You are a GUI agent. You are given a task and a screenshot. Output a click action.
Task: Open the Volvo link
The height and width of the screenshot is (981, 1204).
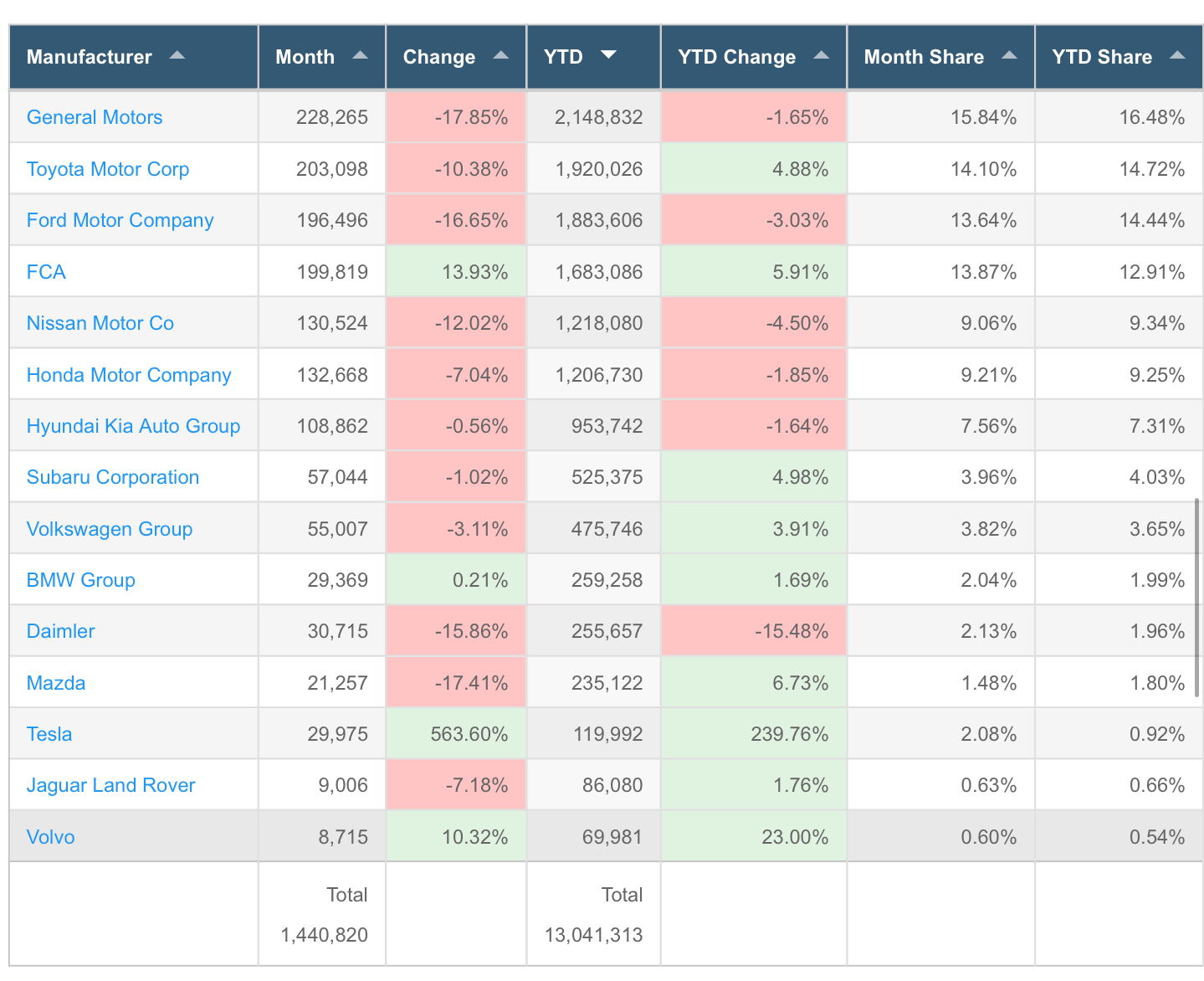click(x=51, y=837)
